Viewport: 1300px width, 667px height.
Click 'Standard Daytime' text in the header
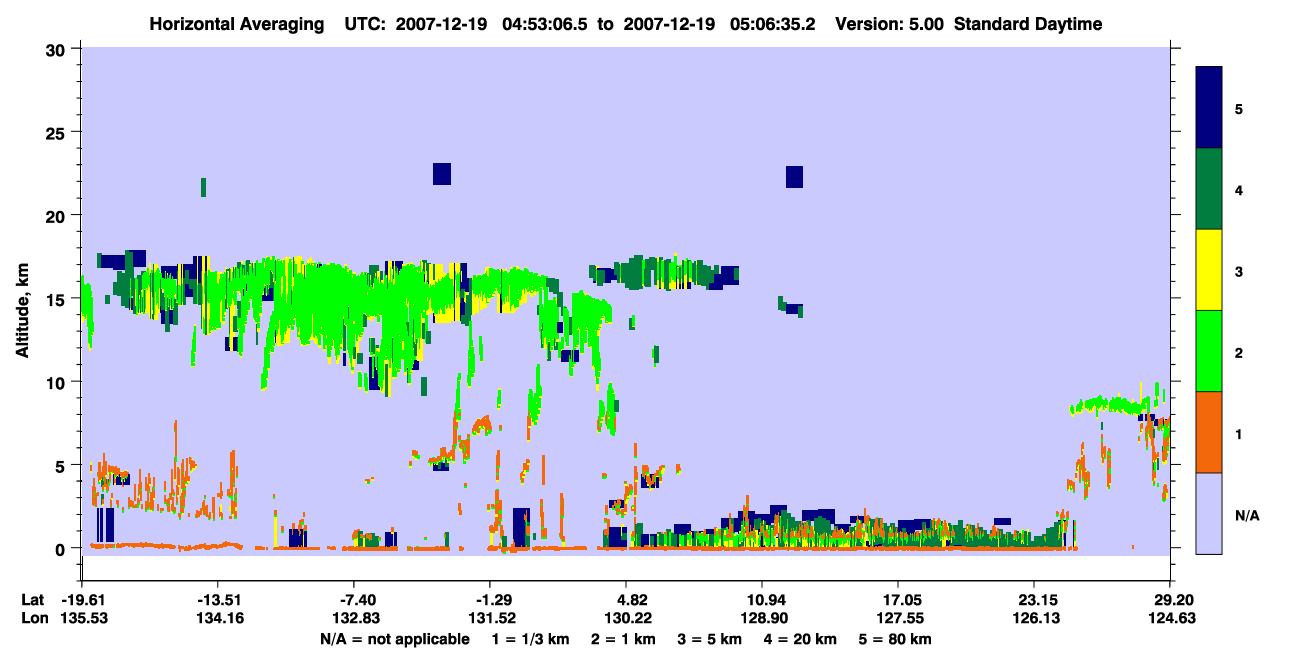coord(1028,24)
